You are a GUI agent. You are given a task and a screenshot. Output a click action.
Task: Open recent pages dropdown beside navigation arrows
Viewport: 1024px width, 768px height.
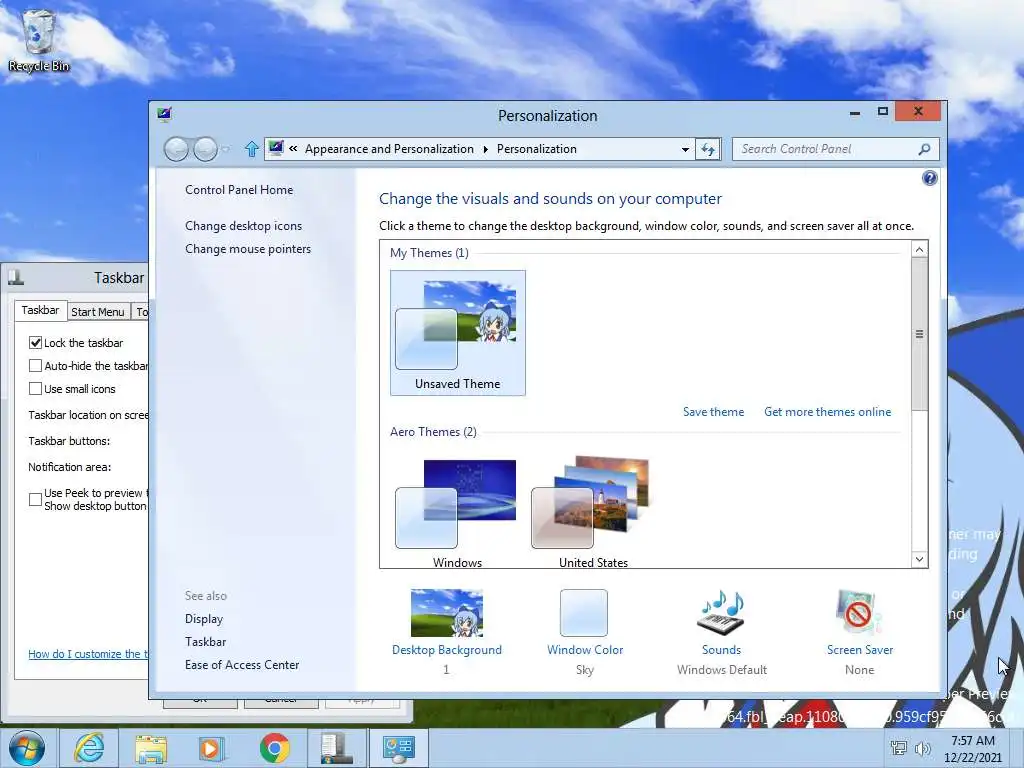(x=226, y=149)
